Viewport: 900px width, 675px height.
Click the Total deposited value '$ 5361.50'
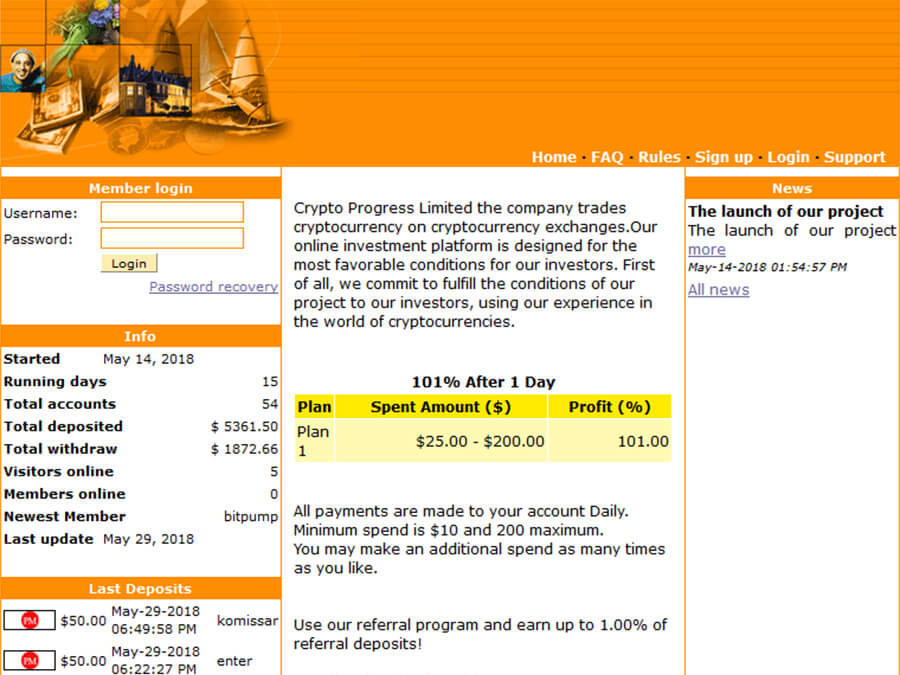pyautogui.click(x=245, y=426)
